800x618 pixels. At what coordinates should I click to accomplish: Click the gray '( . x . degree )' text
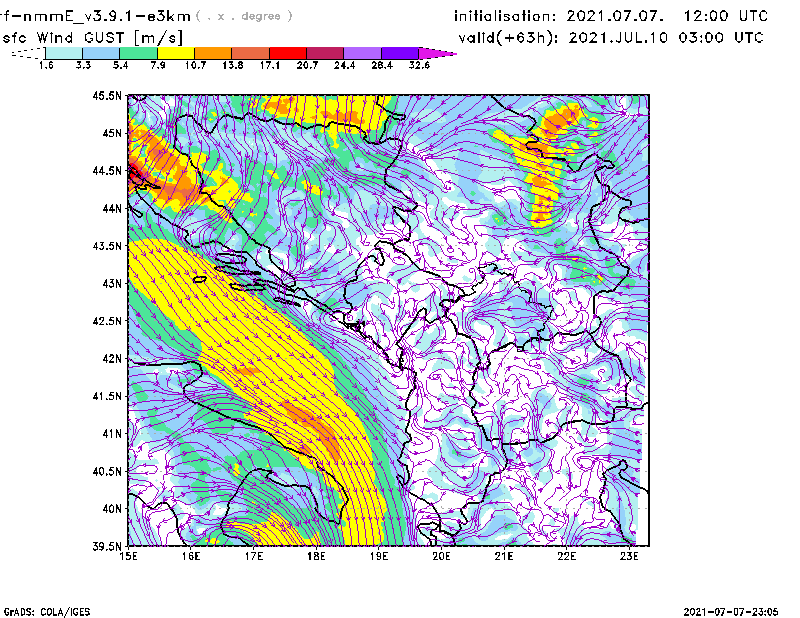click(x=244, y=16)
